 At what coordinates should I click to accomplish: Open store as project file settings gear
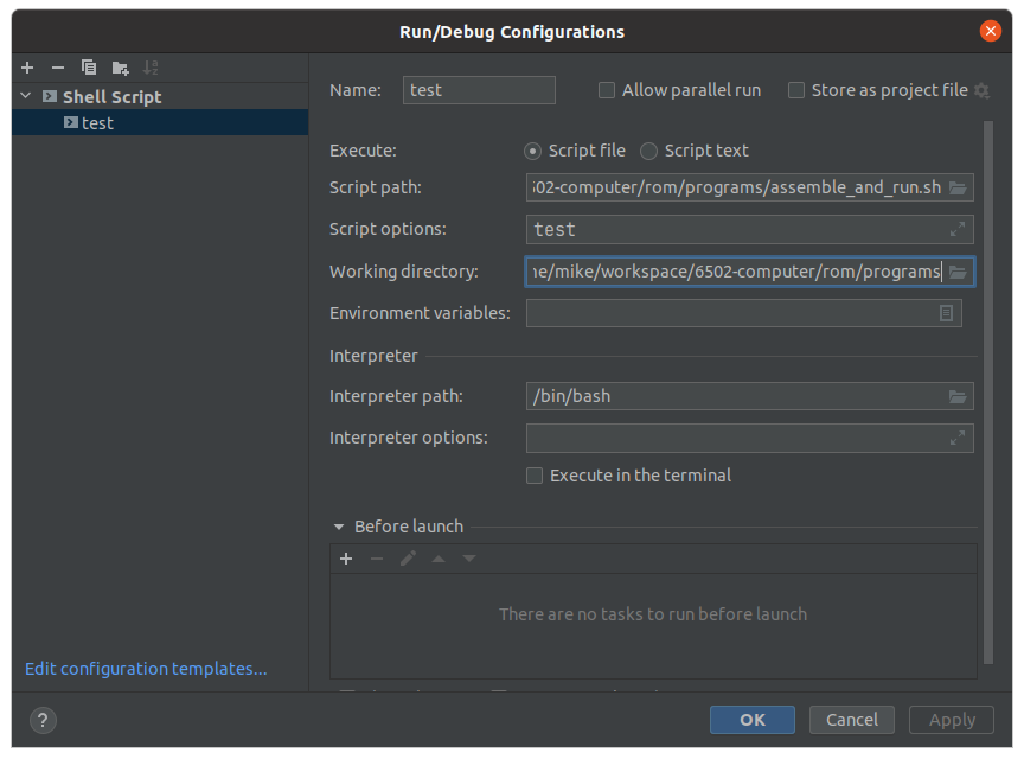click(x=981, y=90)
